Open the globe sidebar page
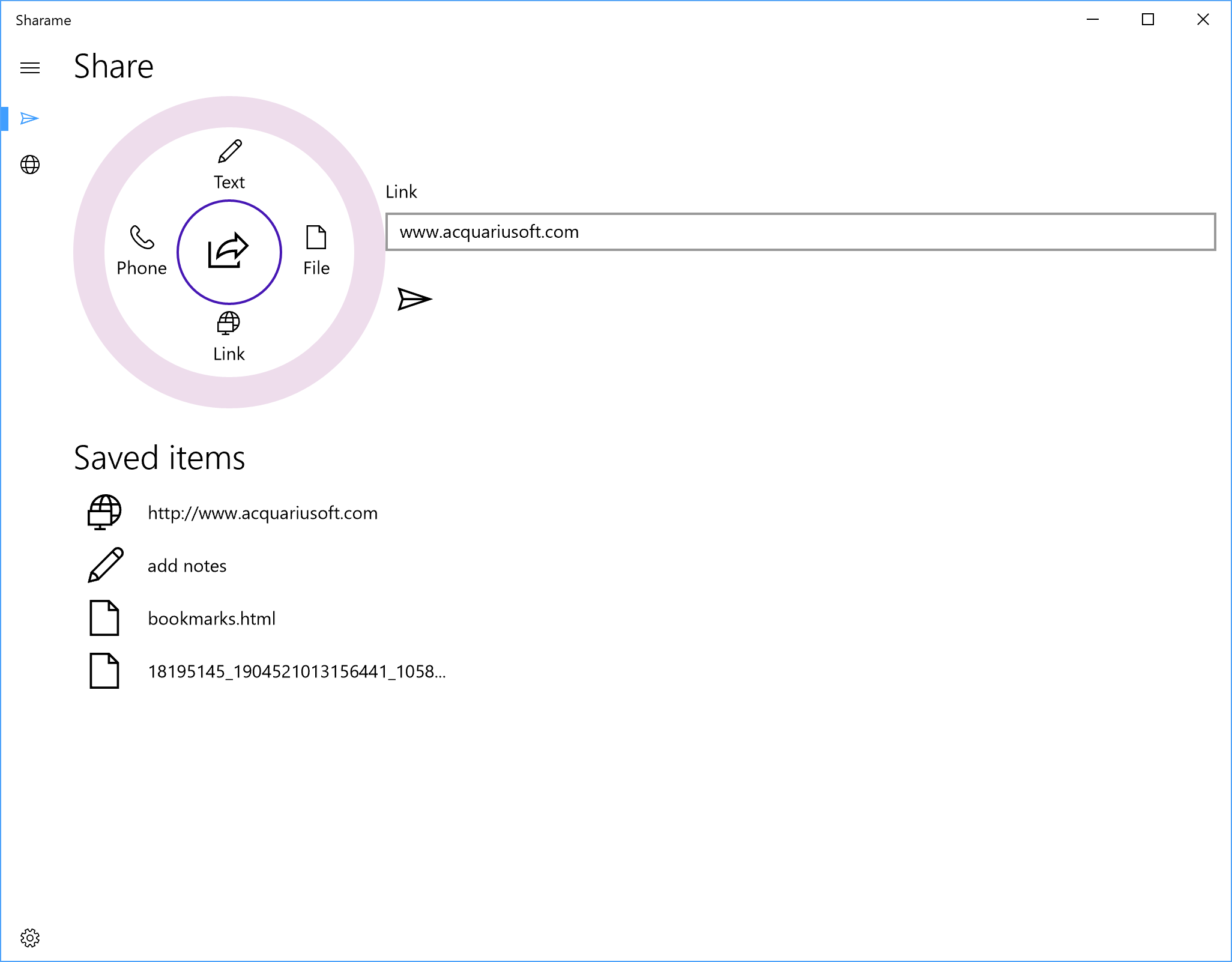This screenshot has height=962, width=1232. point(30,165)
